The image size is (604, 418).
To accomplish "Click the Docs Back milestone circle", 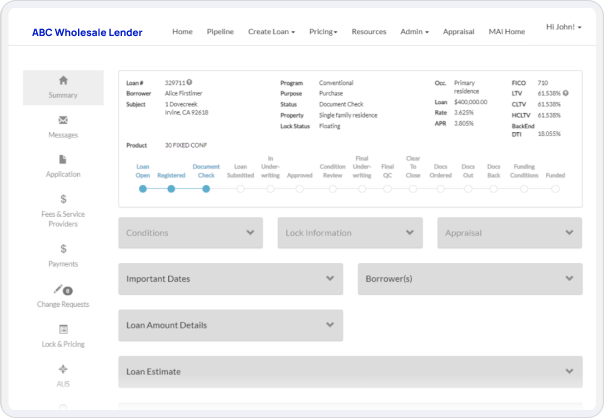I will [493, 189].
